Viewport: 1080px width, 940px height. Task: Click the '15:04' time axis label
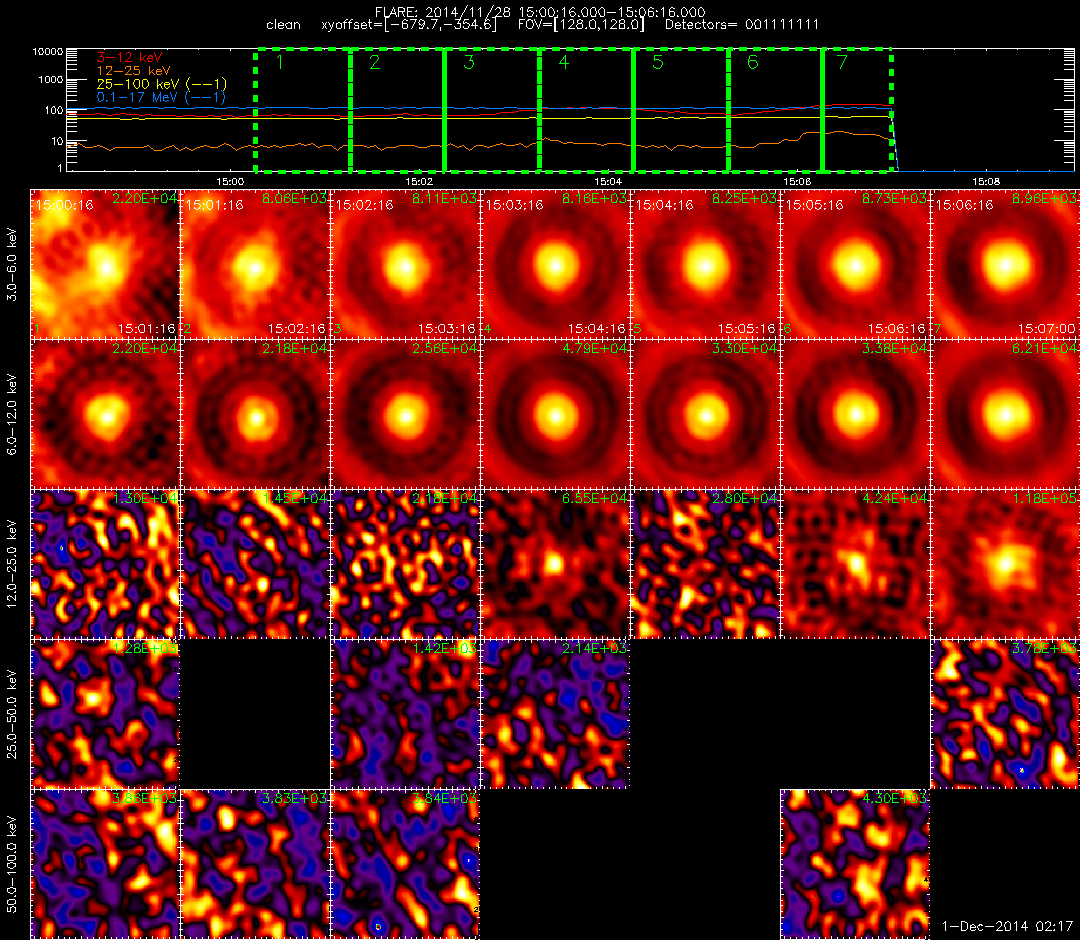tap(608, 182)
